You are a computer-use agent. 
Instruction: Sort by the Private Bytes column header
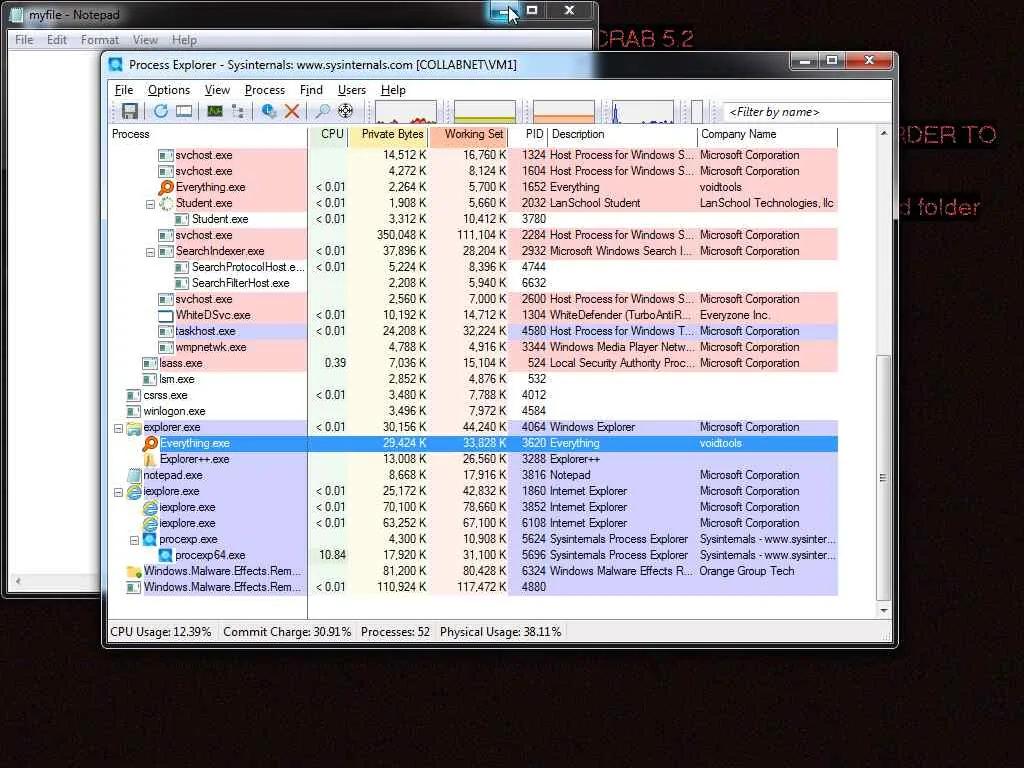(389, 134)
